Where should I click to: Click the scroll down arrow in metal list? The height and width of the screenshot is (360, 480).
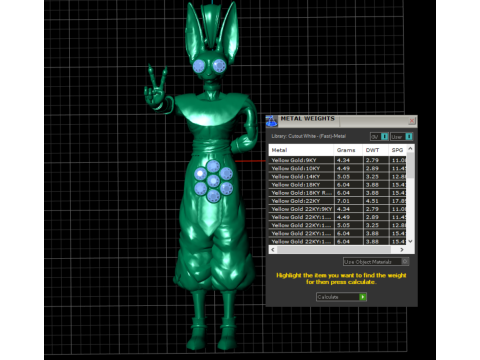tap(411, 241)
